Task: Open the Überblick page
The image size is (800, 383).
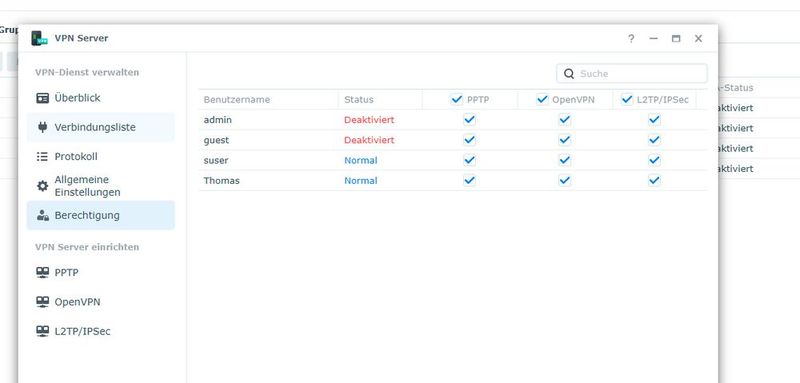Action: (101, 98)
